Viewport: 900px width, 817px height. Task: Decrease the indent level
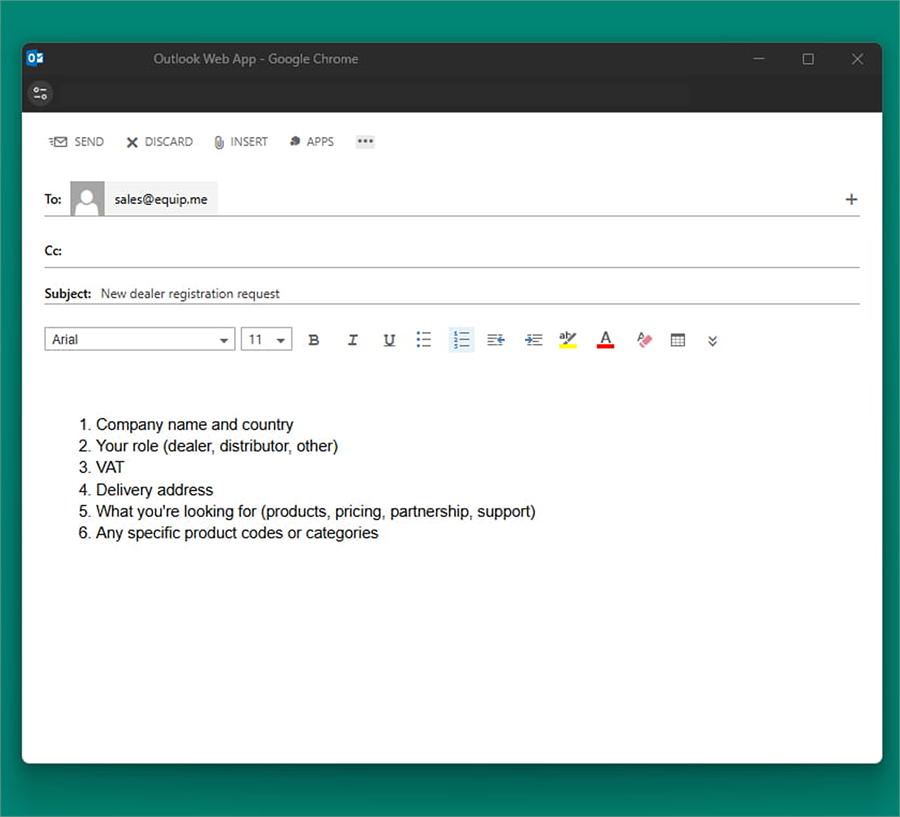point(496,340)
